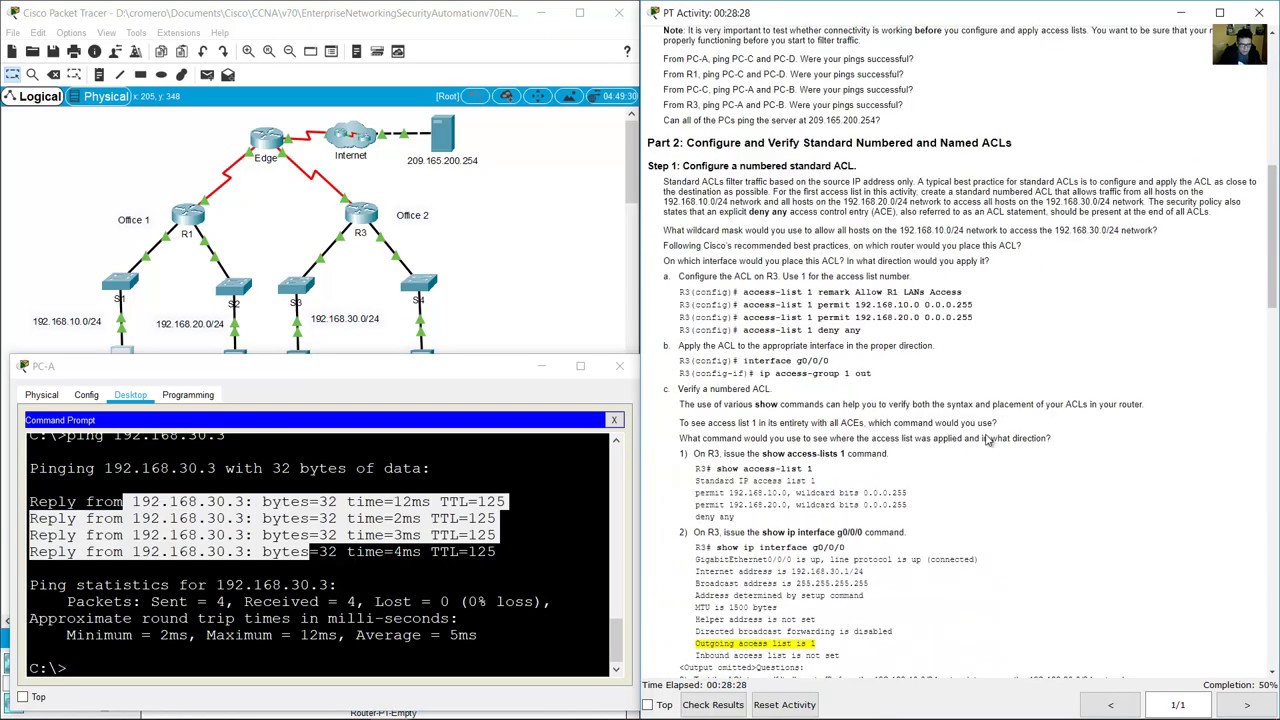Open the Tools menu
The image size is (1280, 720).
(136, 33)
